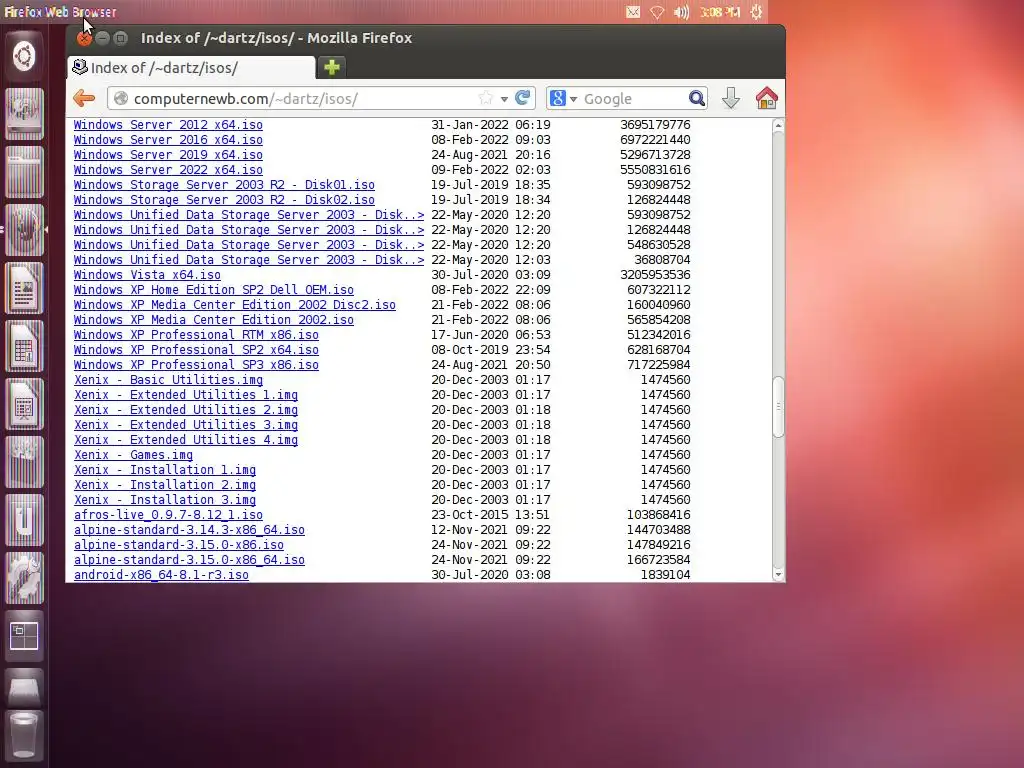Open the session power gear menu

[756, 12]
